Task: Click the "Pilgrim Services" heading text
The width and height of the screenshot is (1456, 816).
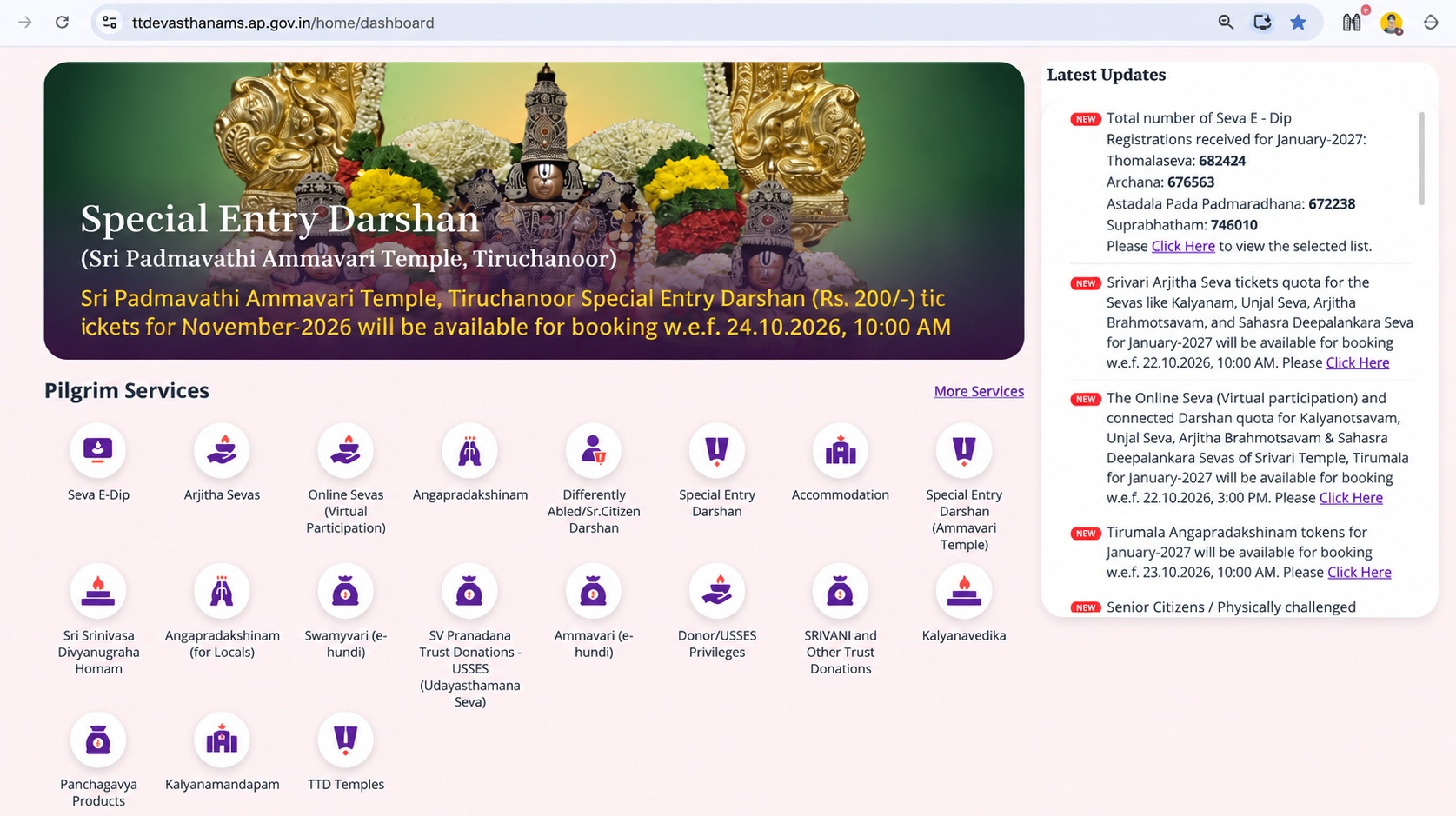Action: point(127,391)
